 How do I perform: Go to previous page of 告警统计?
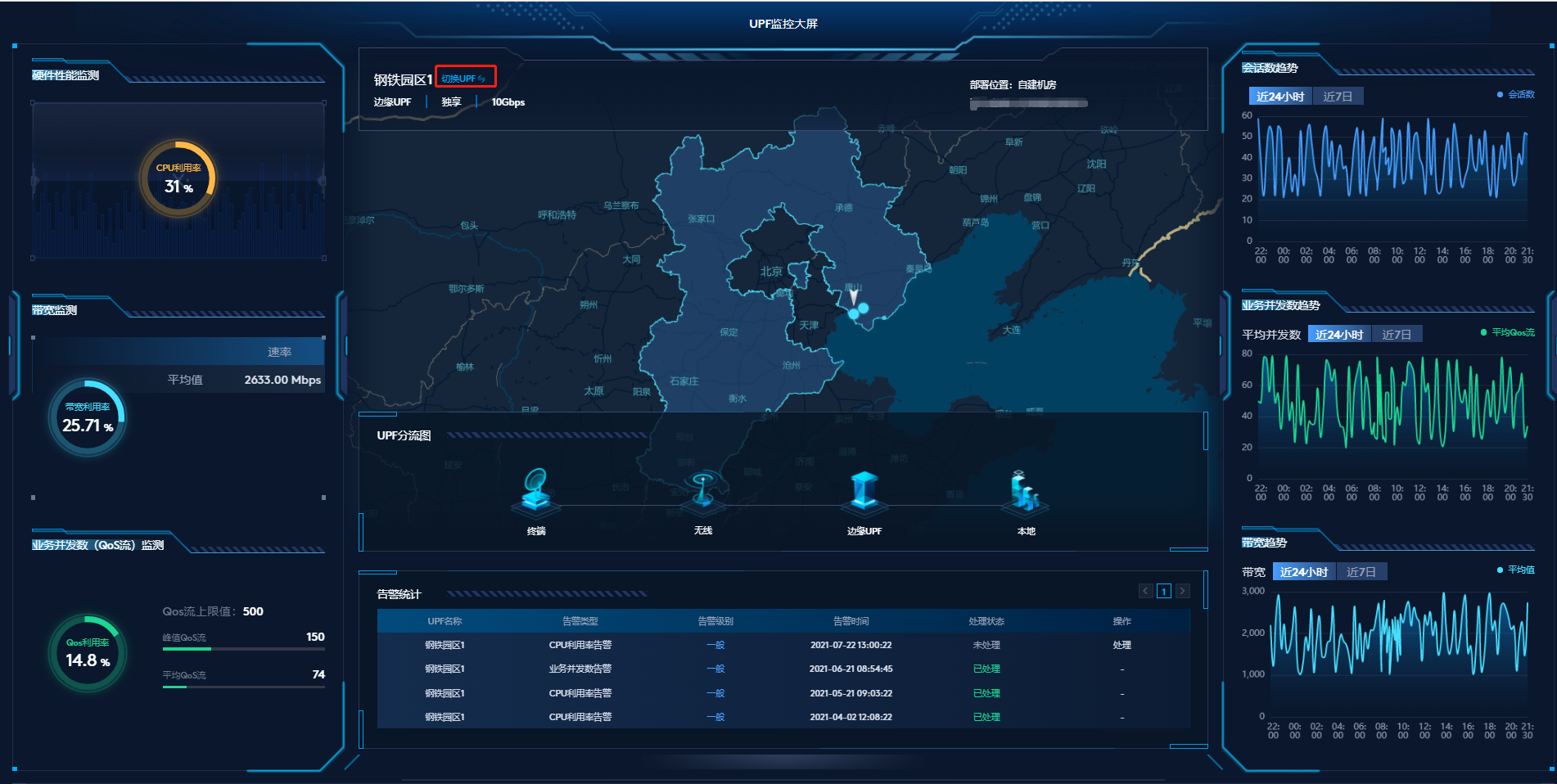pos(1146,591)
